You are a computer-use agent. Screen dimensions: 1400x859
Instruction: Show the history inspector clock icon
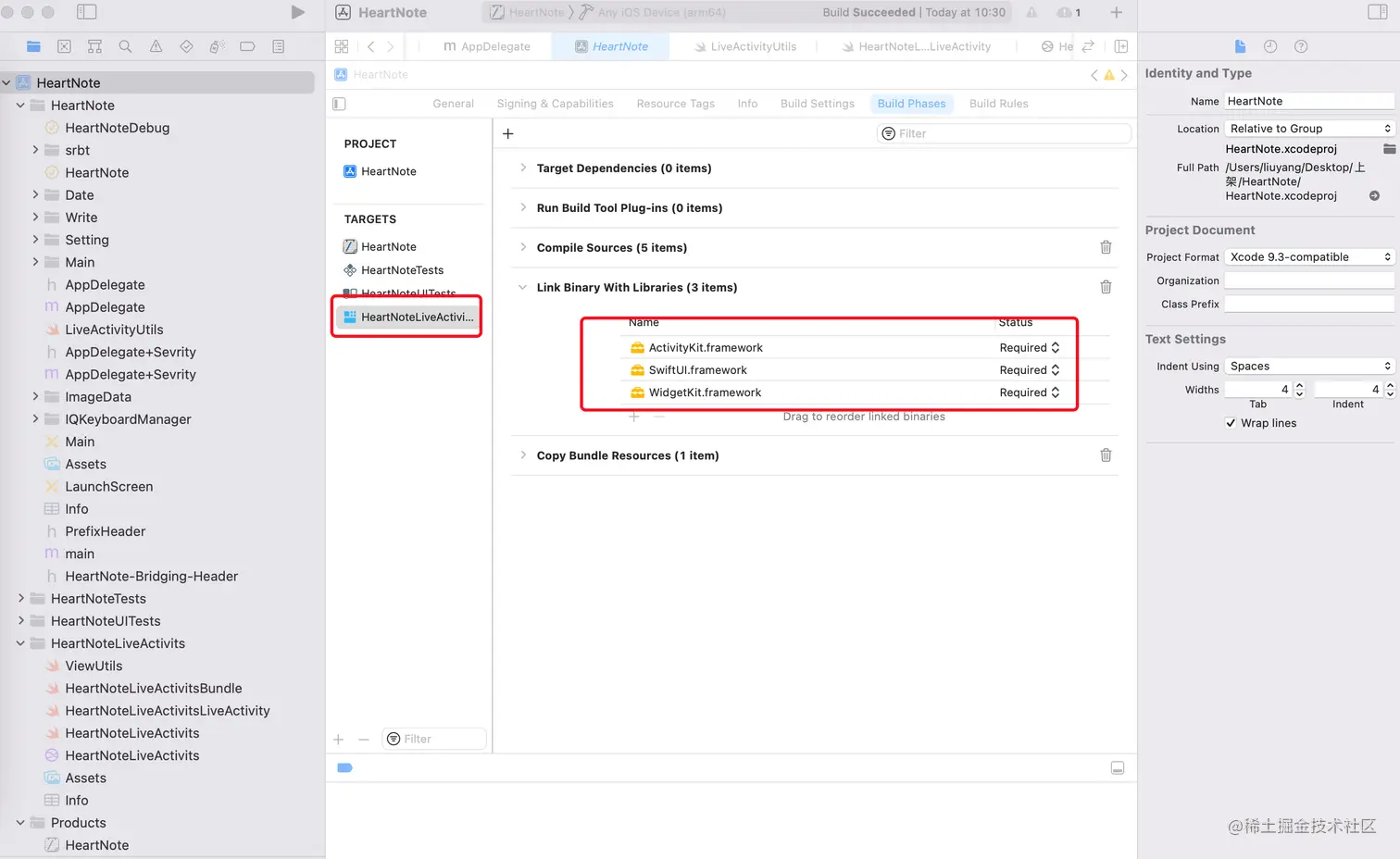[1270, 46]
